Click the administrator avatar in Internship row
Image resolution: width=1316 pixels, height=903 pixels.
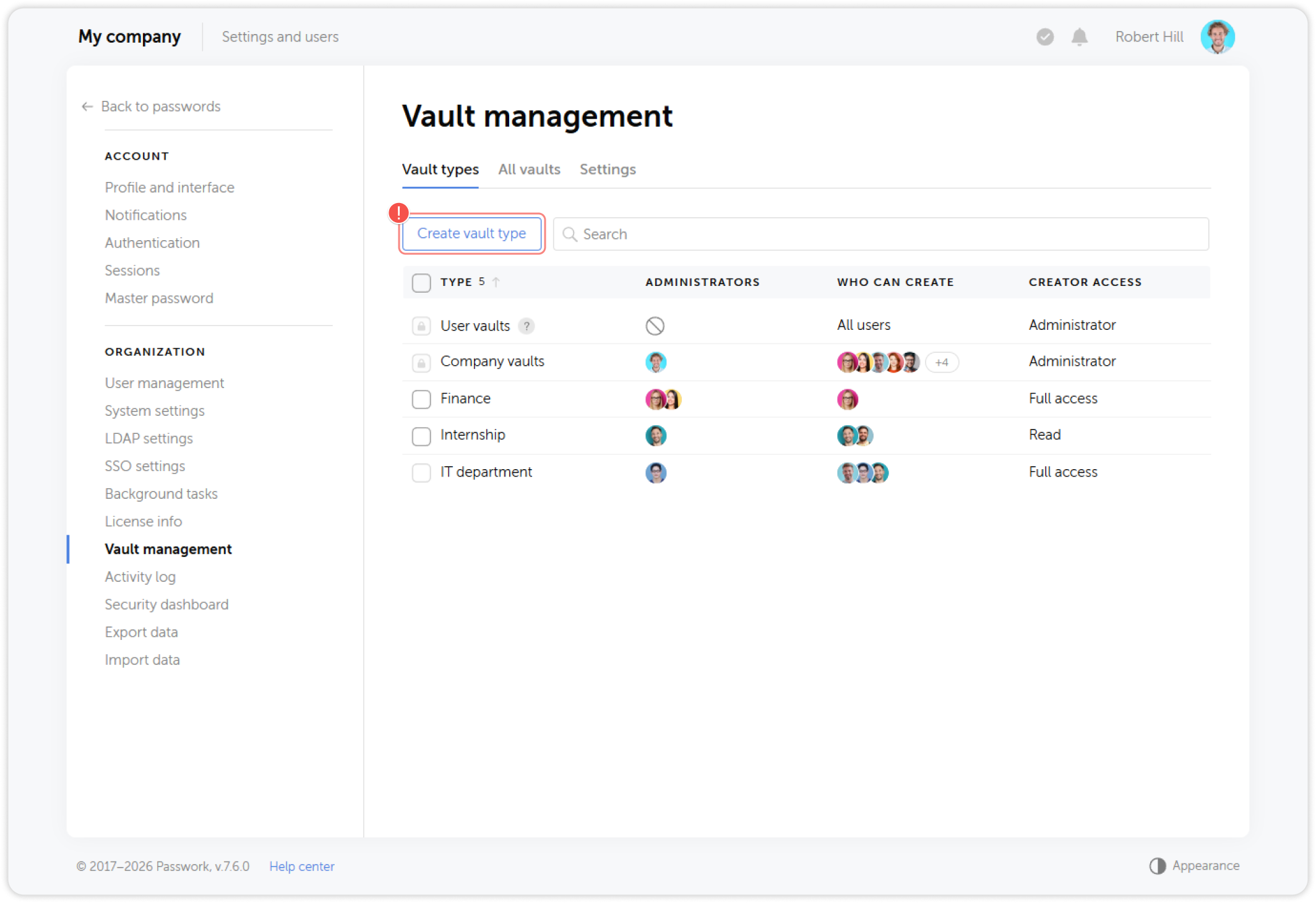(655, 436)
